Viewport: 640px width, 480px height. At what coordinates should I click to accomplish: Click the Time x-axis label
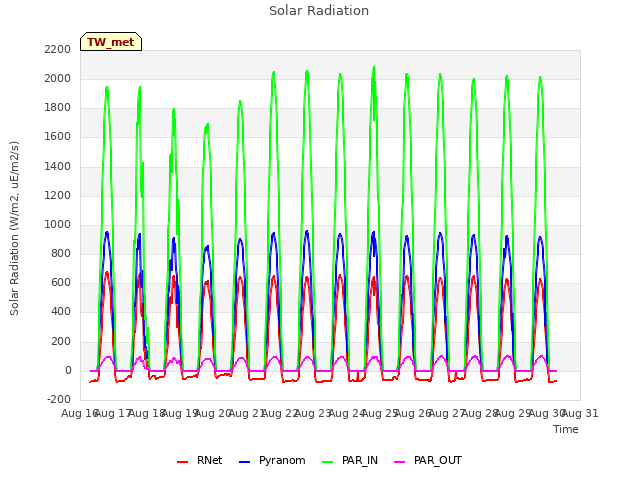tap(566, 429)
